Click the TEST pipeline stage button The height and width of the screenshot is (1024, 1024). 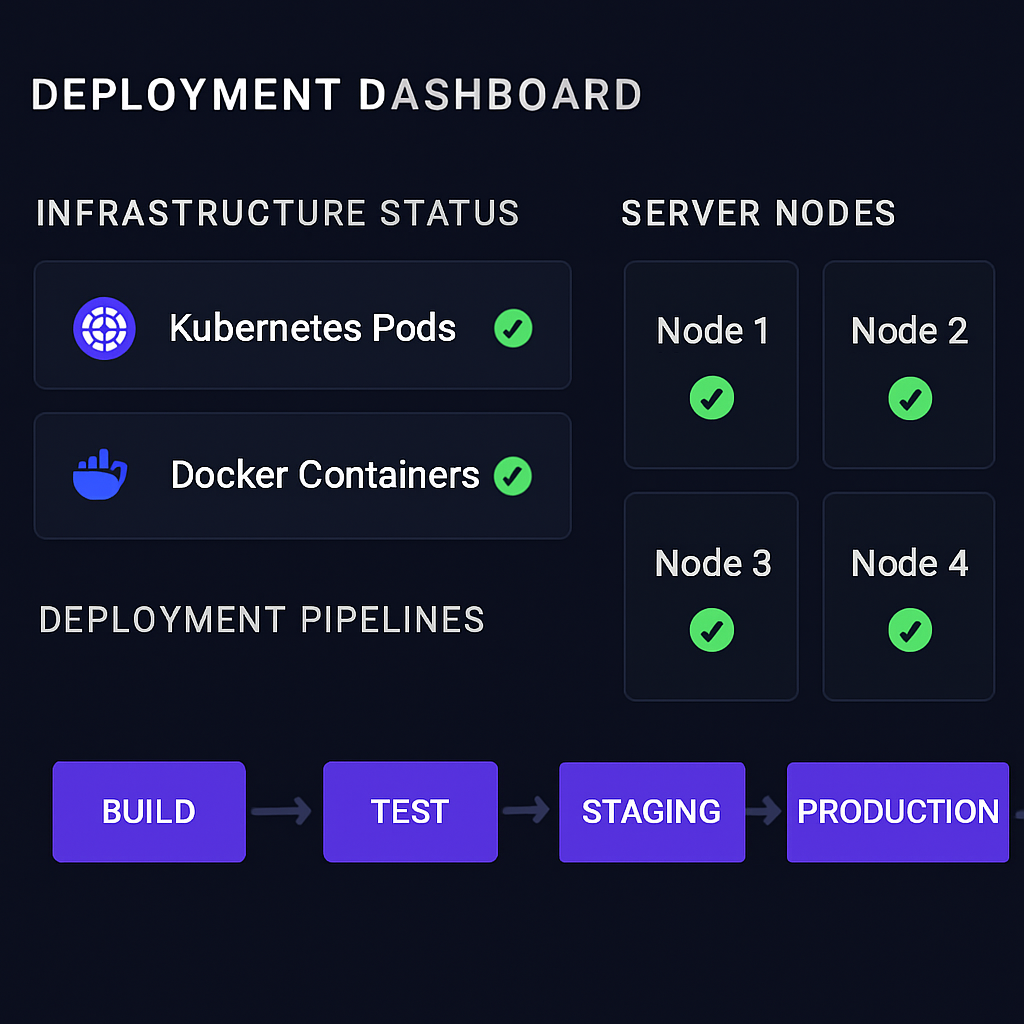click(x=410, y=812)
